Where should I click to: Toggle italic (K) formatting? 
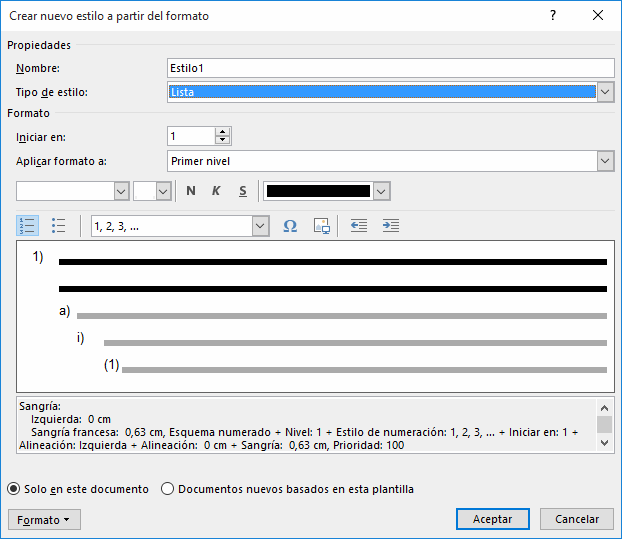[216, 191]
